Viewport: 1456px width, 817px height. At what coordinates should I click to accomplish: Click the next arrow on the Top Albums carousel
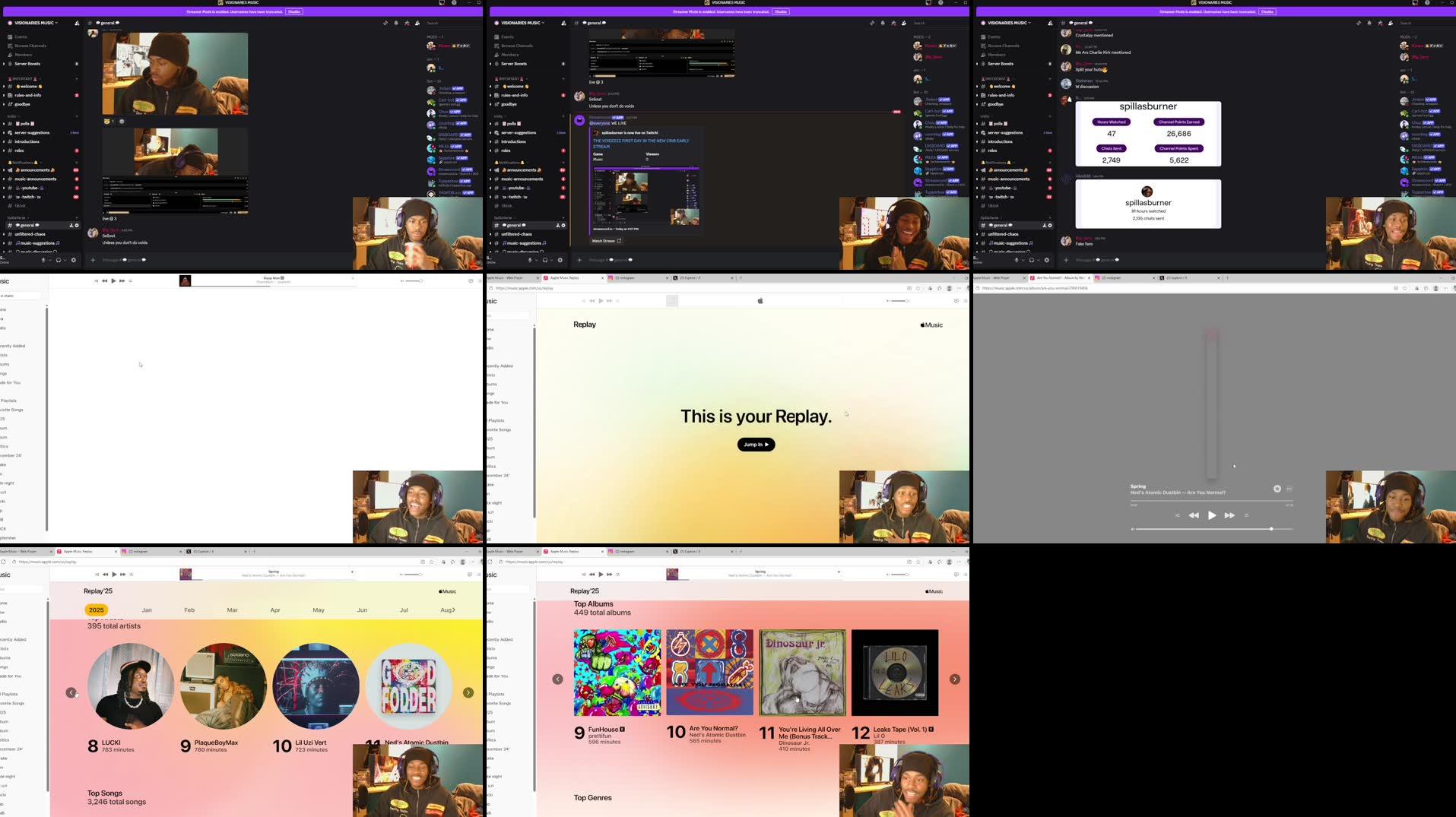coord(954,679)
